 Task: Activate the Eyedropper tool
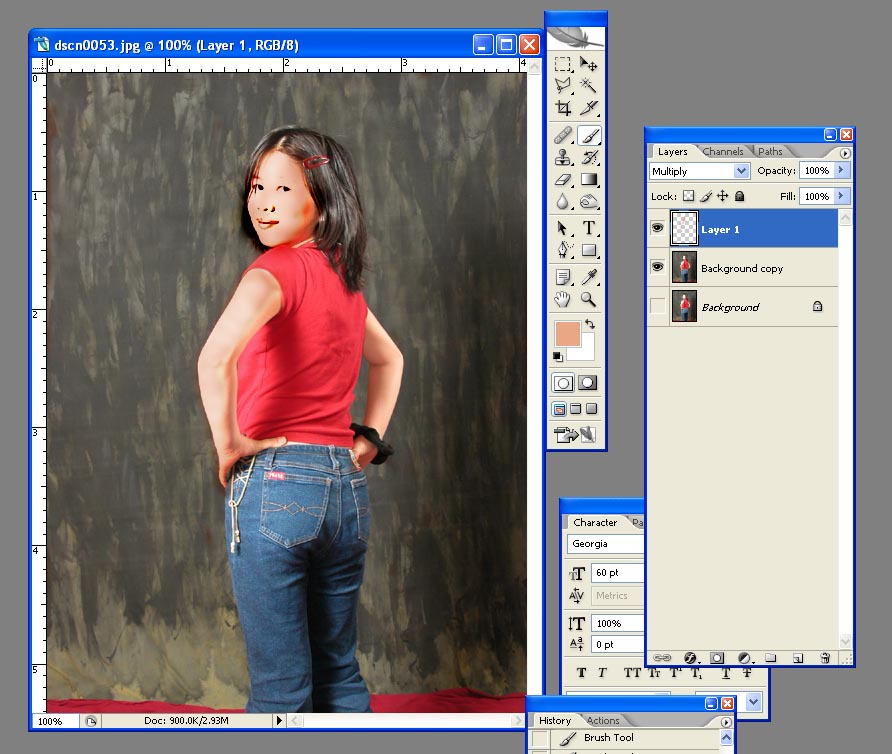pyautogui.click(x=589, y=276)
